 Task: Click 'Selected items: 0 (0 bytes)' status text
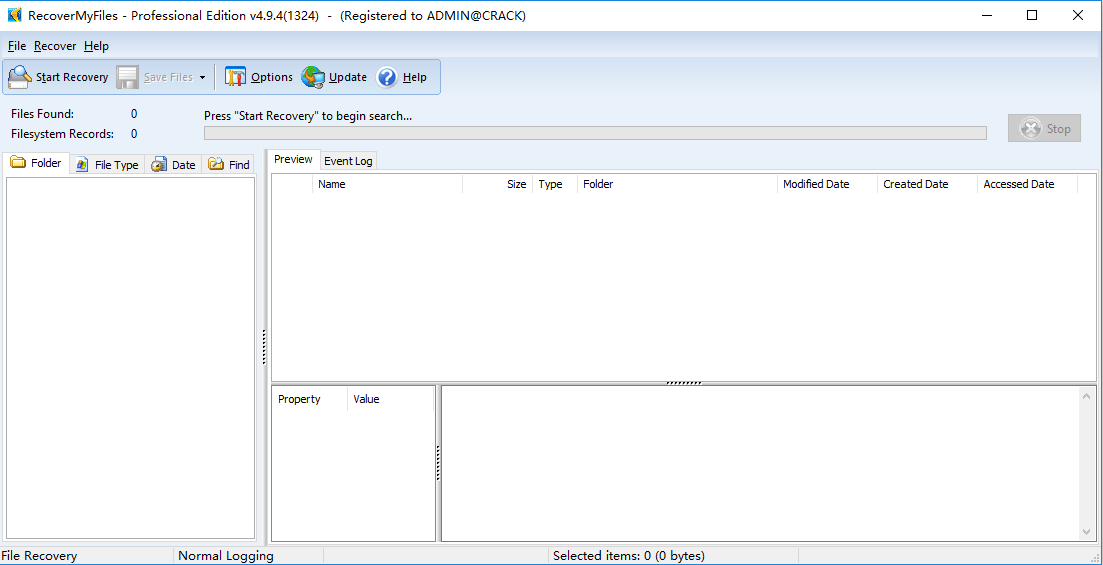click(629, 556)
